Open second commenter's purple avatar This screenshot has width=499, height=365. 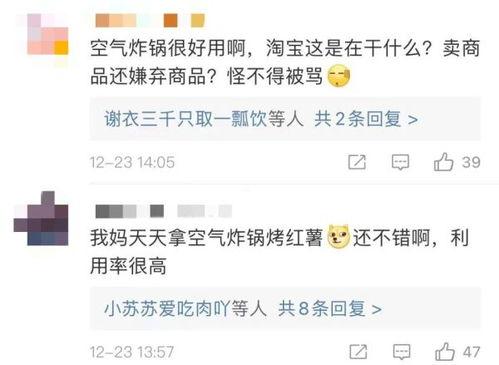(x=41, y=218)
